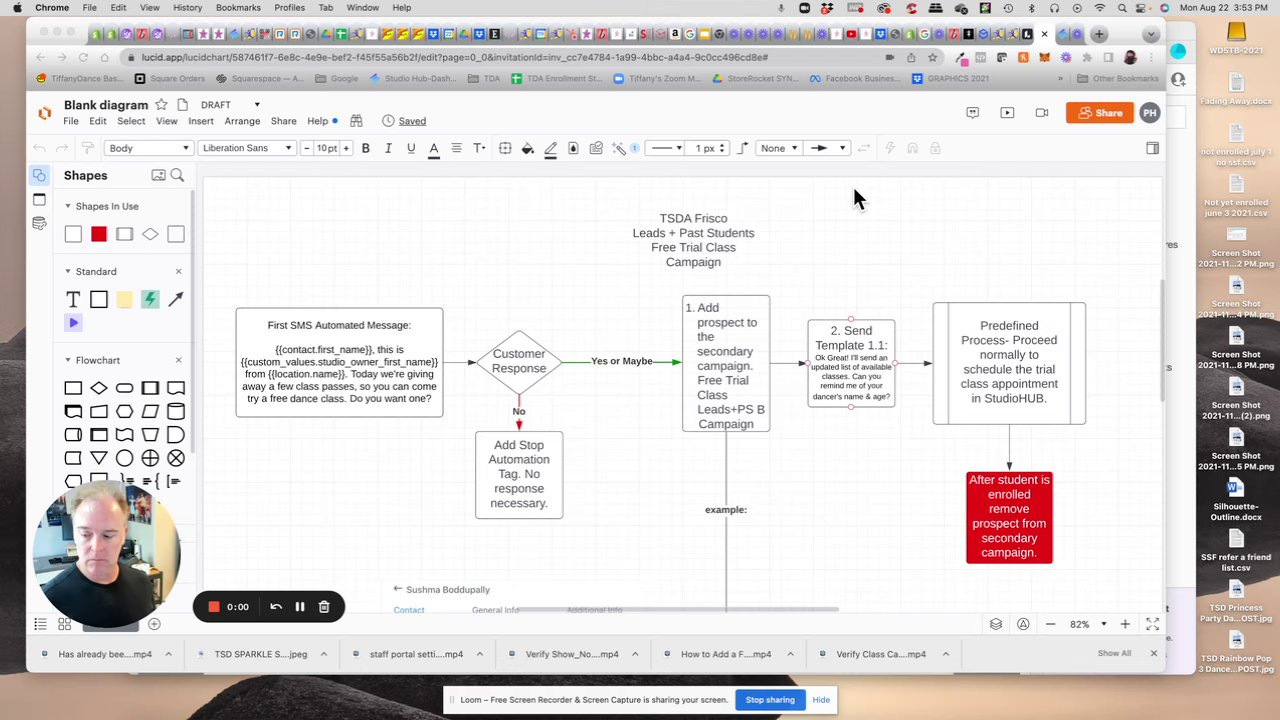Open the video camera icon
Image resolution: width=1280 pixels, height=720 pixels.
pyautogui.click(x=1042, y=112)
